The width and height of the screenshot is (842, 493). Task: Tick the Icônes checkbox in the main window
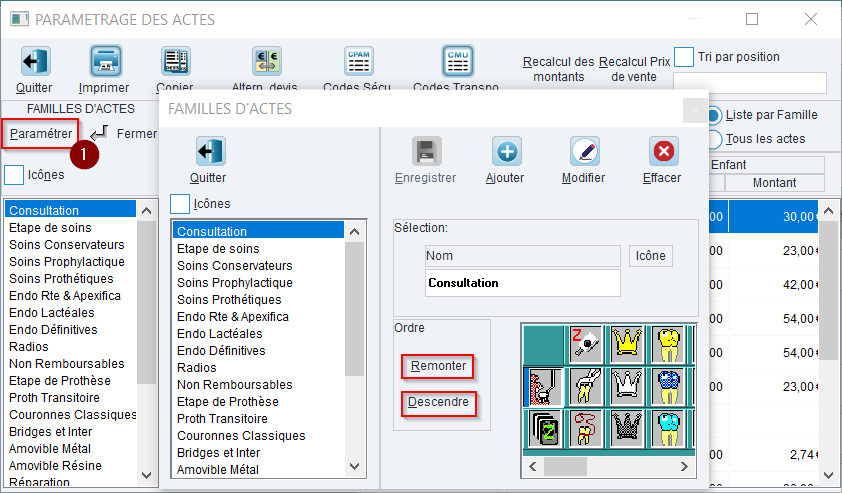coord(14,175)
